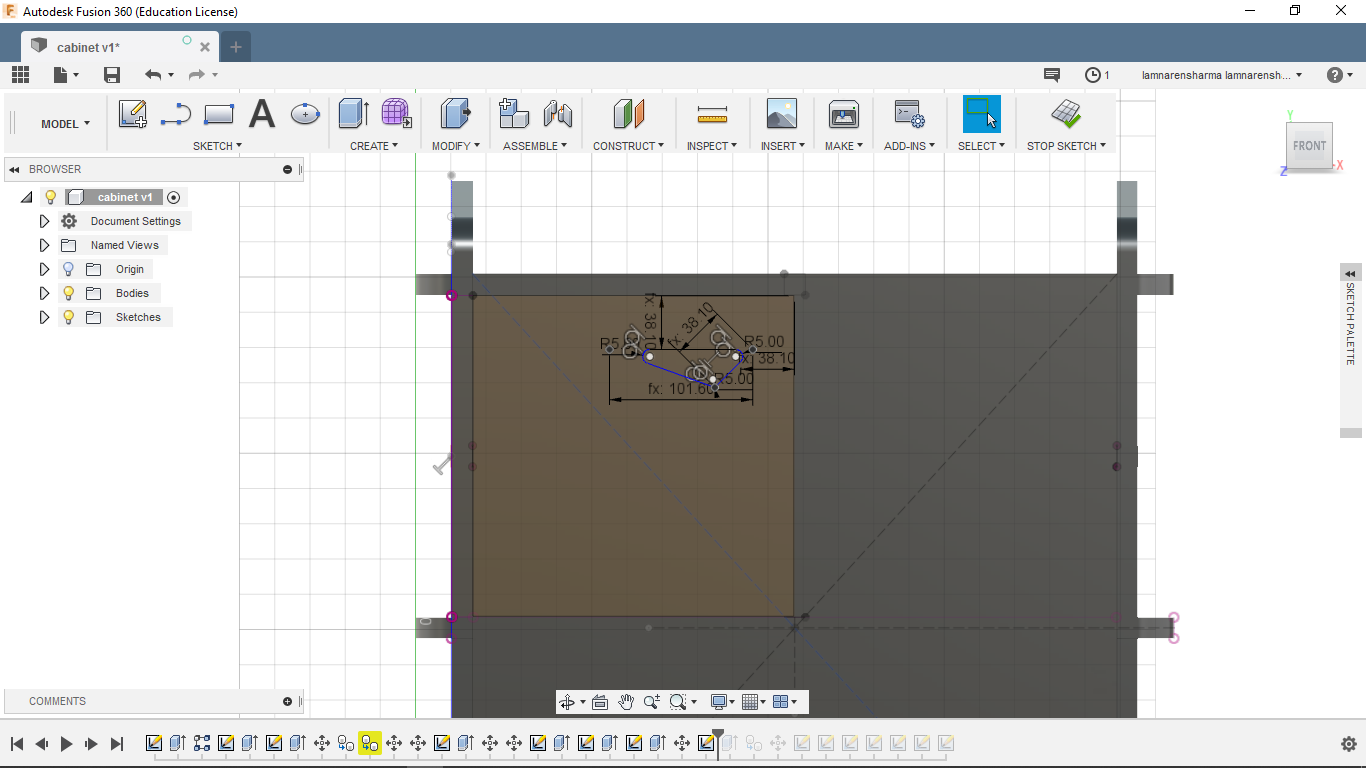Collapse the cabinet v1 root node
1366x768 pixels.
click(x=26, y=197)
